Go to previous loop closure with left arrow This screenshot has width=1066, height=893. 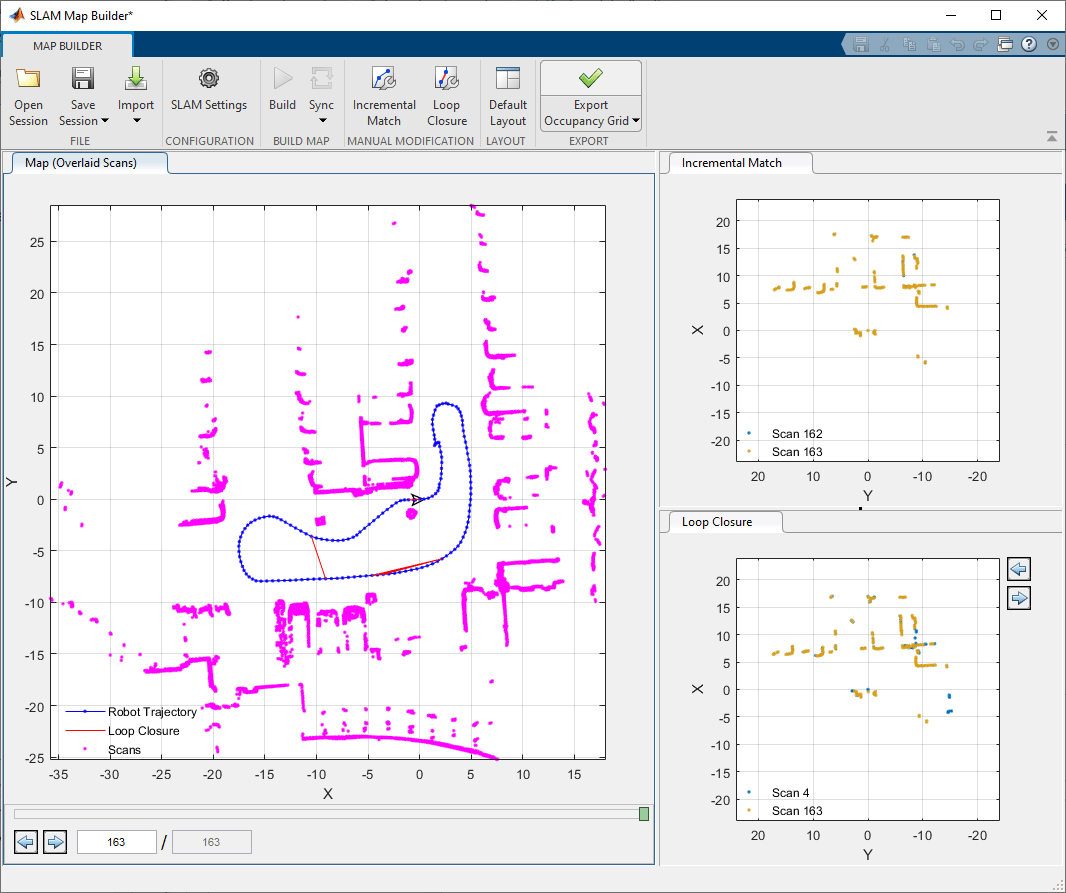[x=1019, y=569]
